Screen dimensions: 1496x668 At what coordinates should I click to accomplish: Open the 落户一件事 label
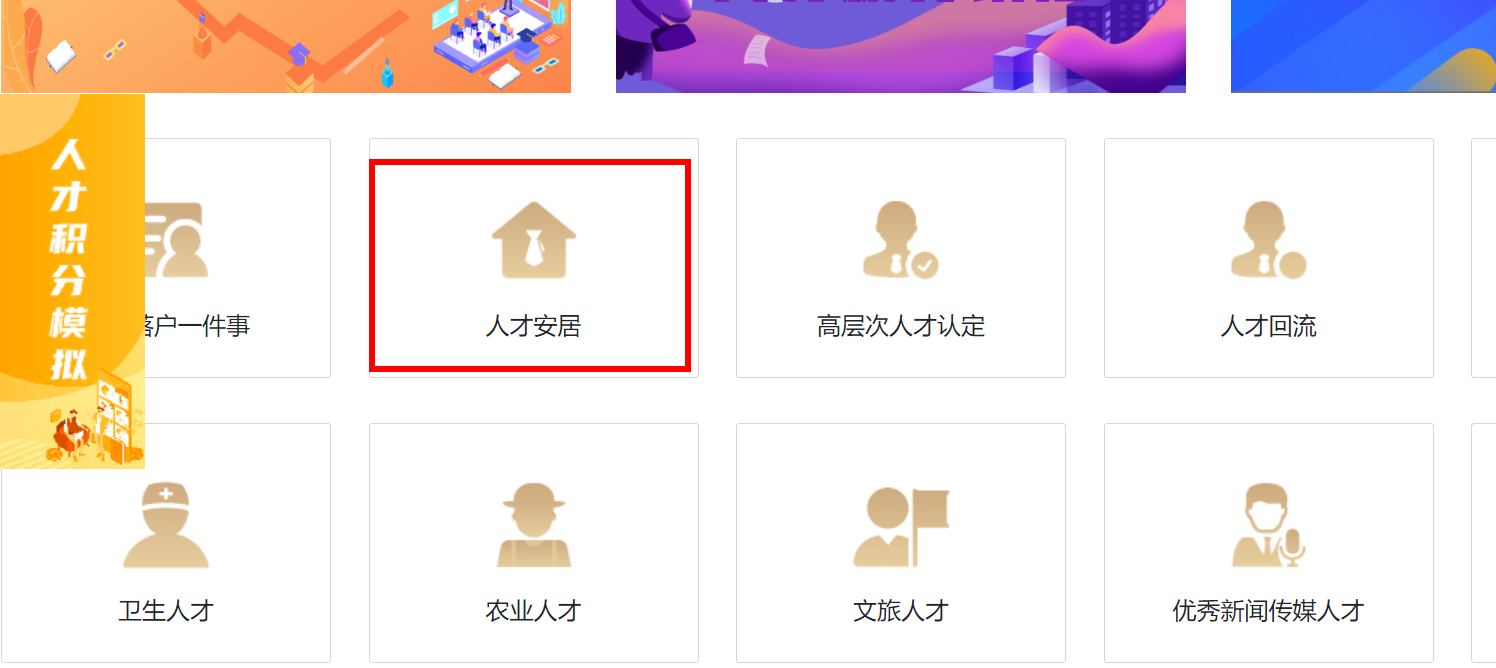[198, 326]
